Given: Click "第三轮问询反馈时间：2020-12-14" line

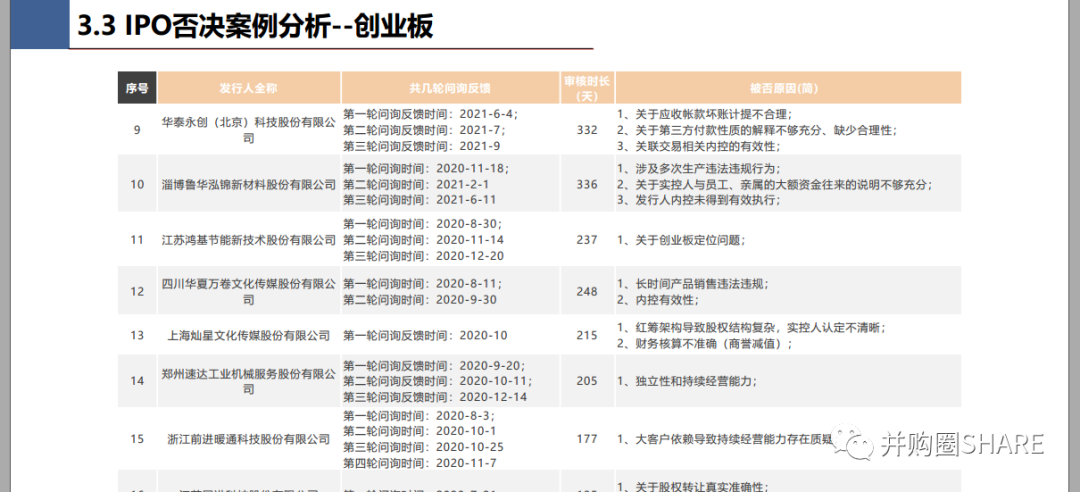Looking at the screenshot, I should [x=435, y=397].
